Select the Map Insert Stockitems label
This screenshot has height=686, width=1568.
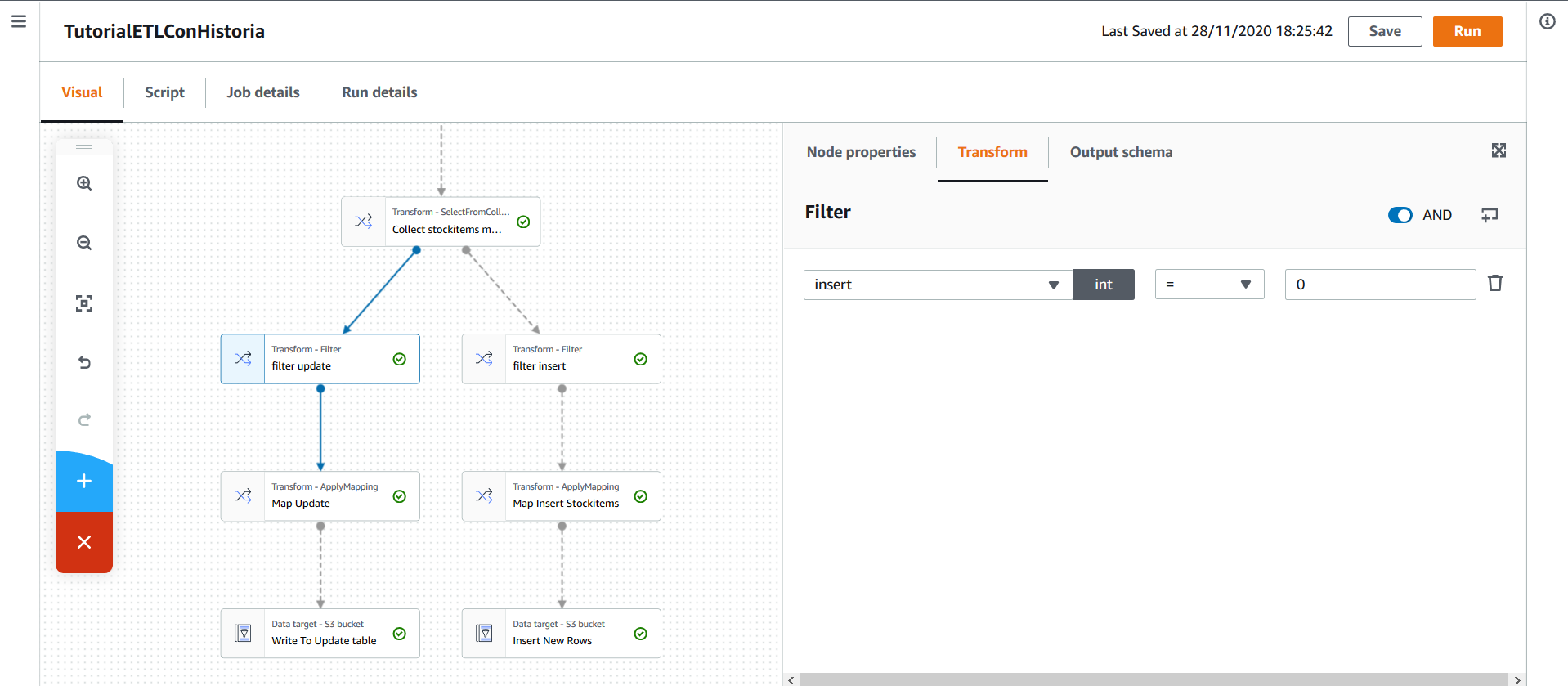(x=566, y=504)
